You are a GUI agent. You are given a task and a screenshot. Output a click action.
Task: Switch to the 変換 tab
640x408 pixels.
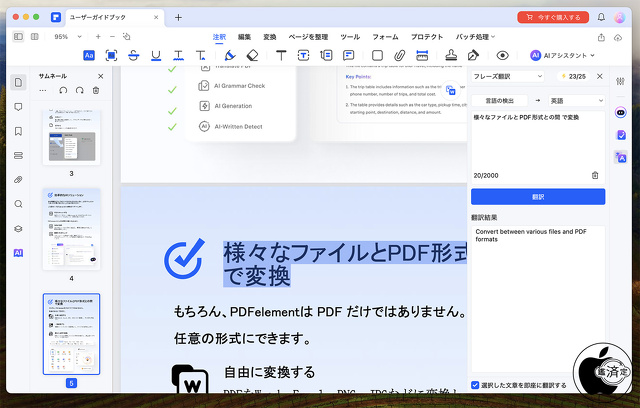point(270,37)
